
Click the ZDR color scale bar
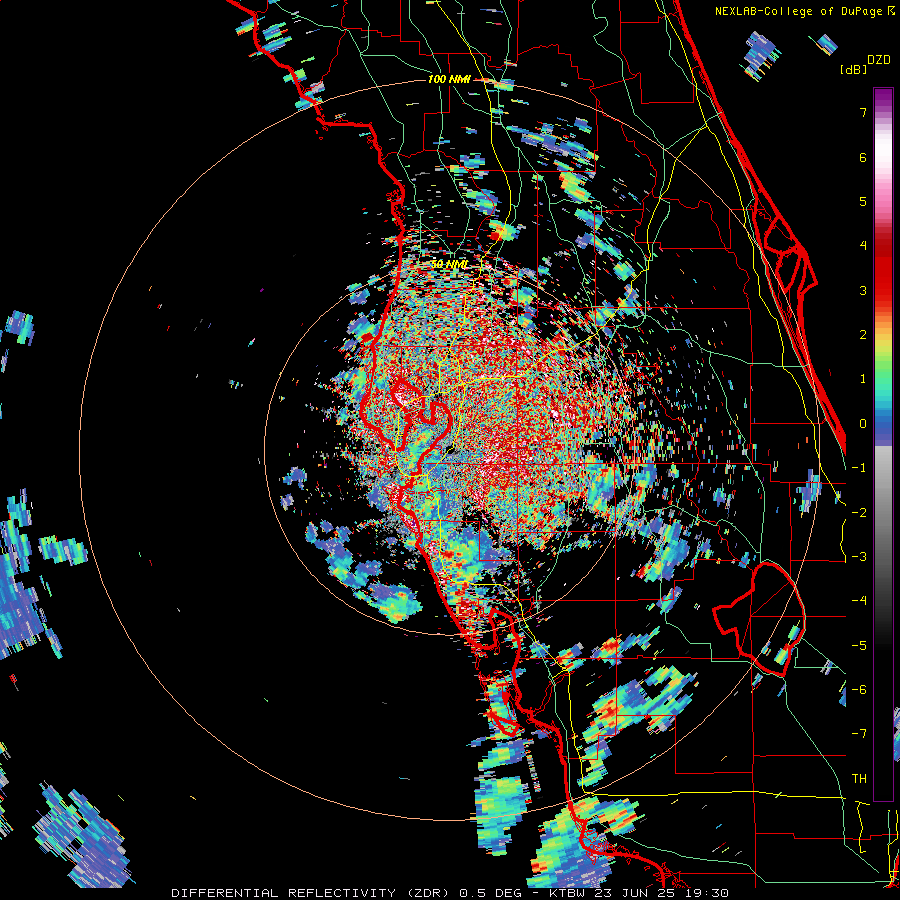pos(883,444)
